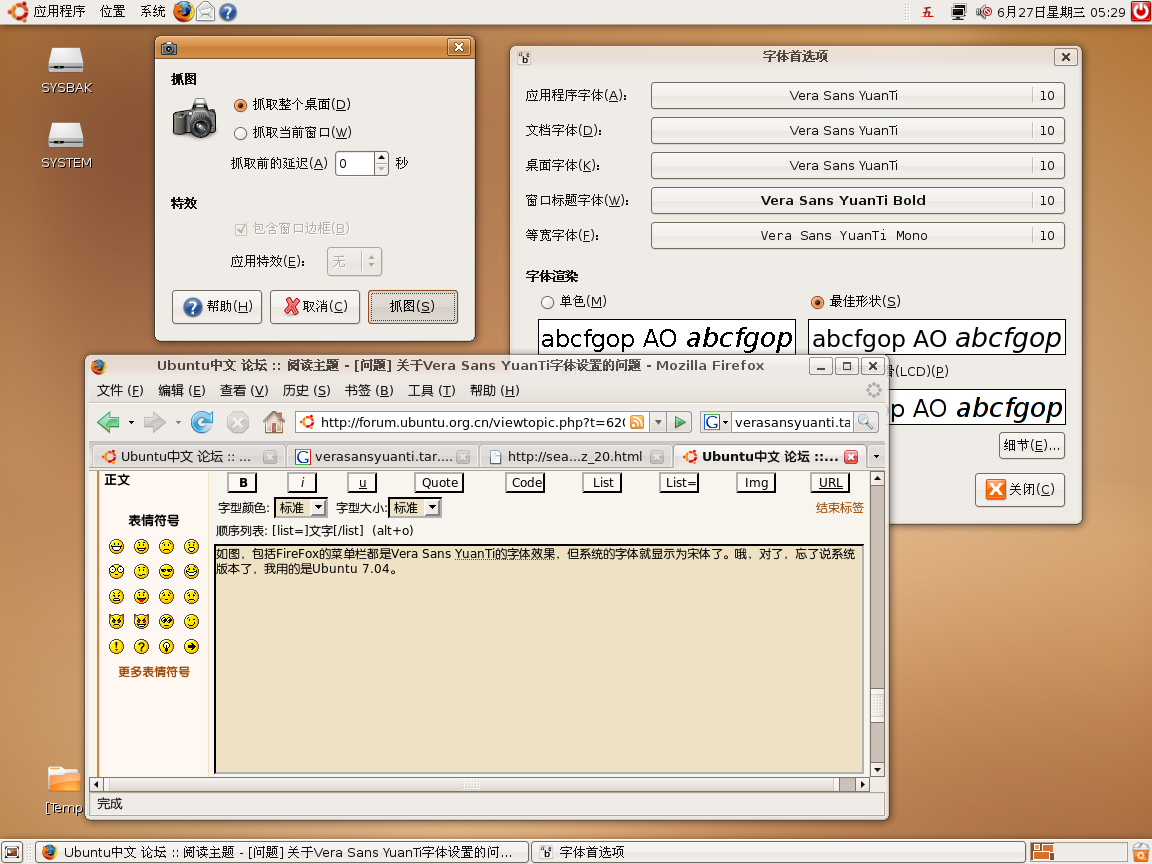Open the Firefox History menu
1152x864 pixels.
pyautogui.click(x=306, y=391)
